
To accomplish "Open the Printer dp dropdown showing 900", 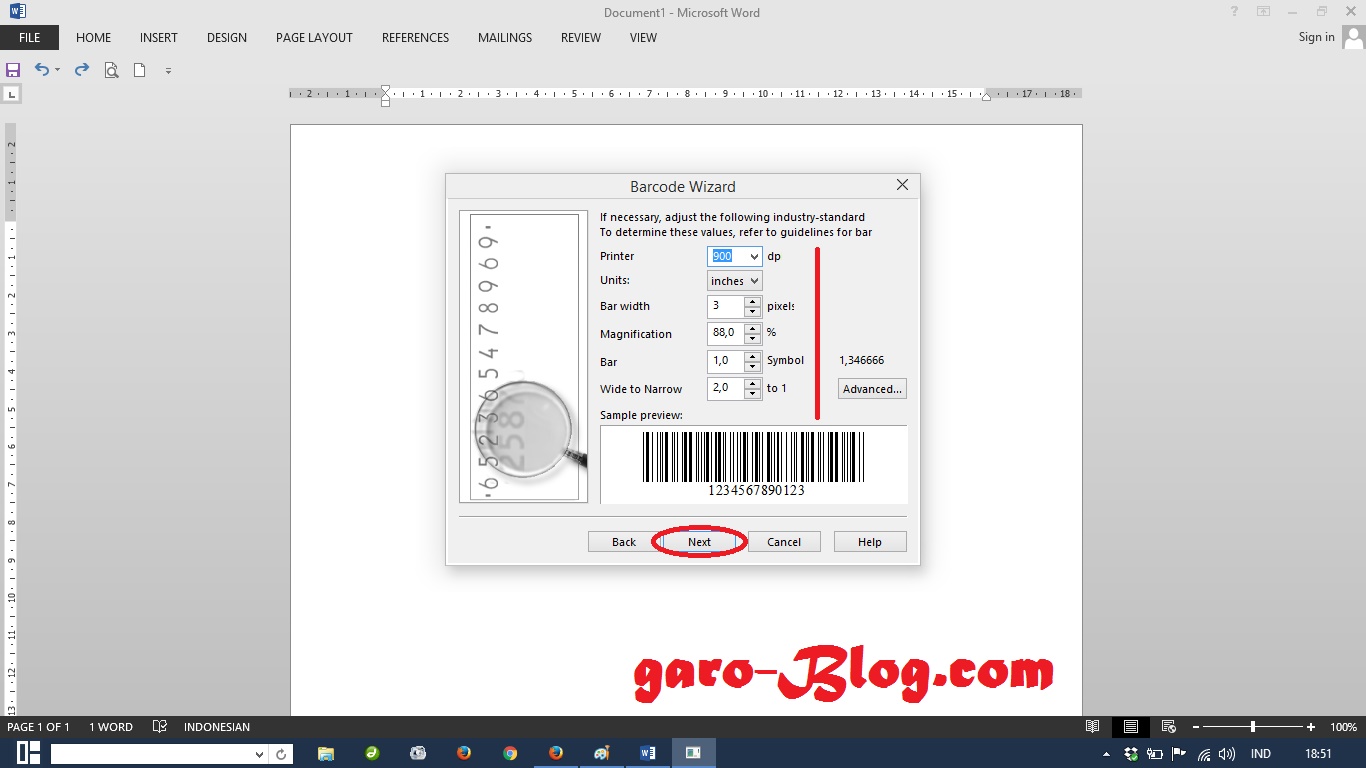I will tap(752, 256).
